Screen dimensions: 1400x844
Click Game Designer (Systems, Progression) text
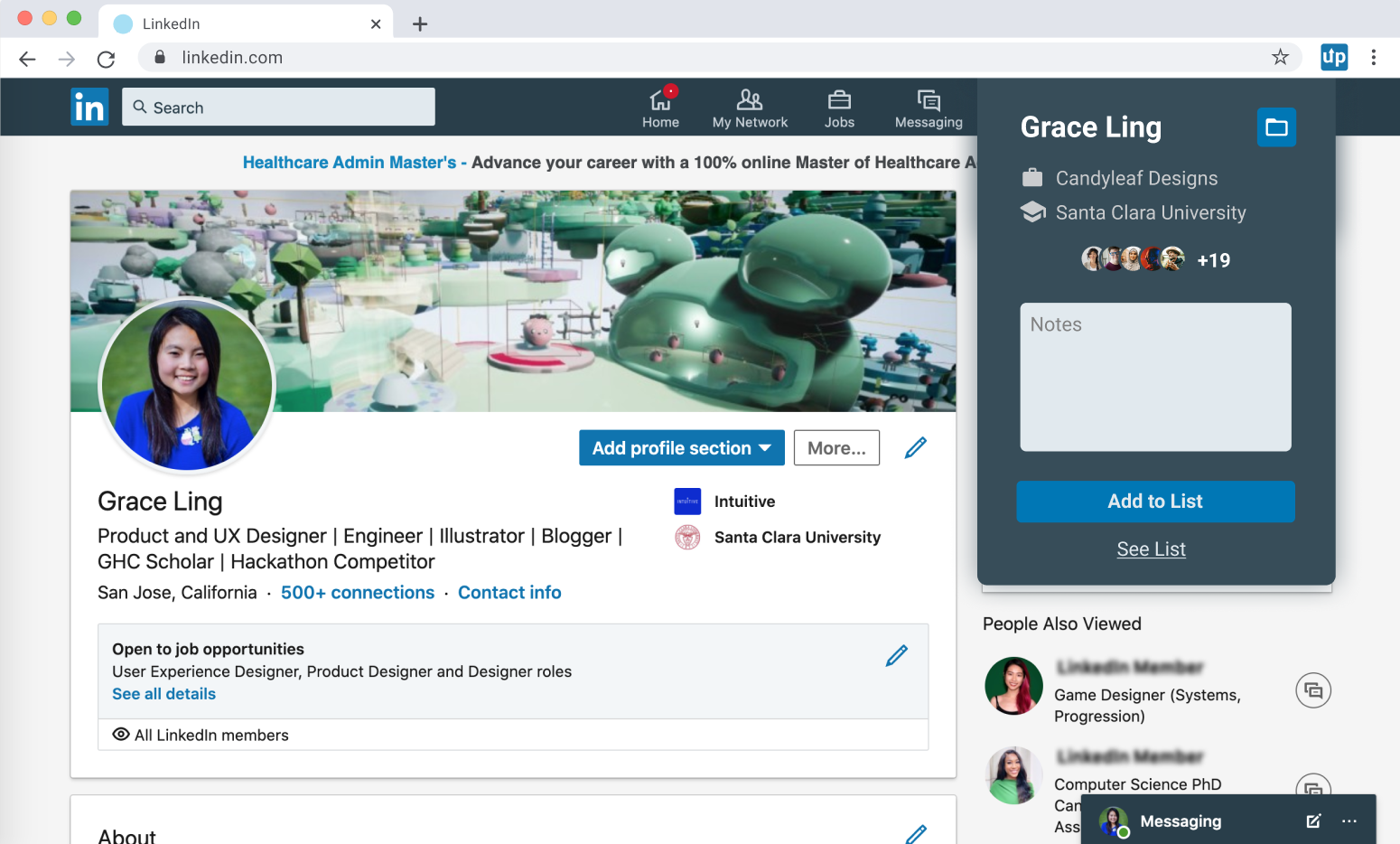pyautogui.click(x=1147, y=706)
